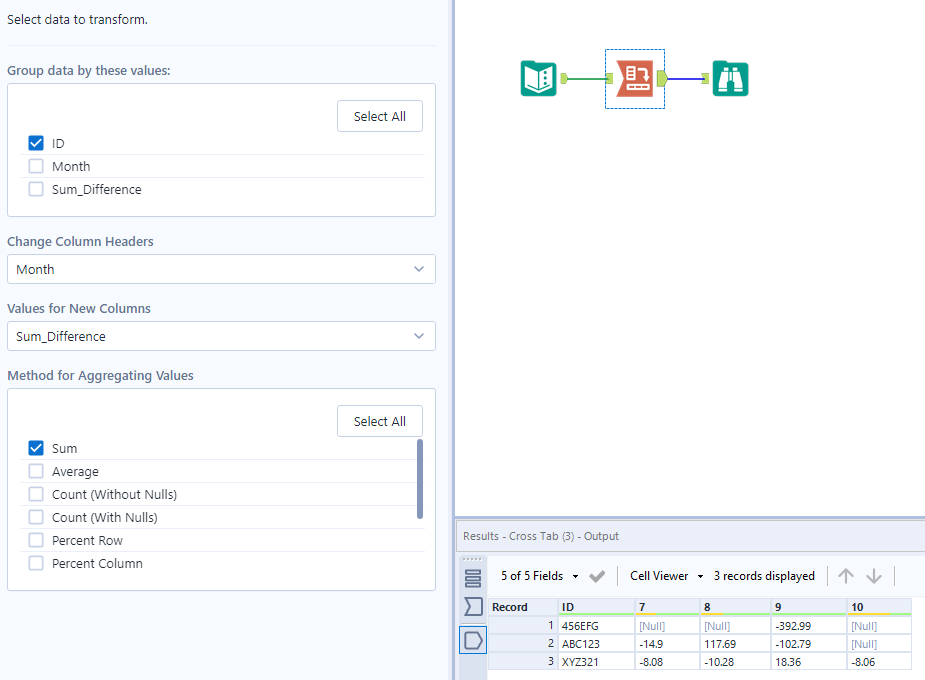Switch to metadata view in the Results panel
Screen dimensions: 925x680
click(472, 606)
